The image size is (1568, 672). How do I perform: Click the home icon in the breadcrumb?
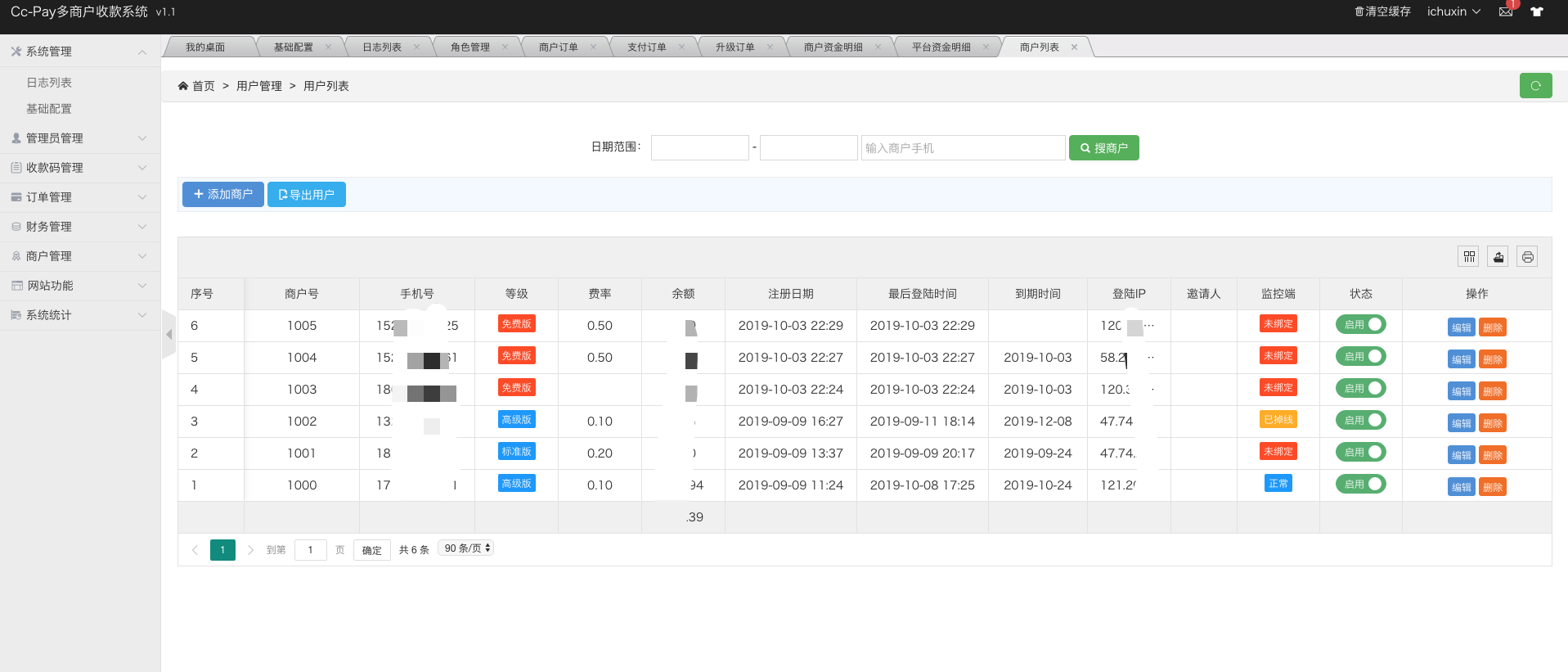click(x=183, y=86)
